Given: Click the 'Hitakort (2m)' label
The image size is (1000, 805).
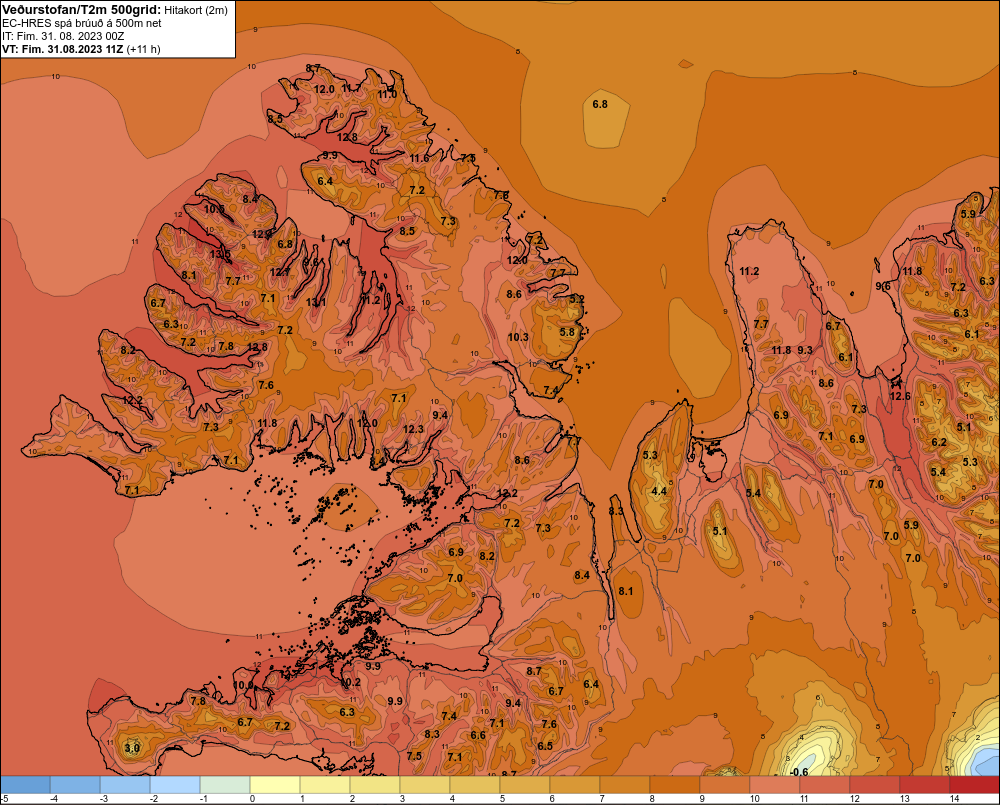Looking at the screenshot, I should tap(196, 10).
